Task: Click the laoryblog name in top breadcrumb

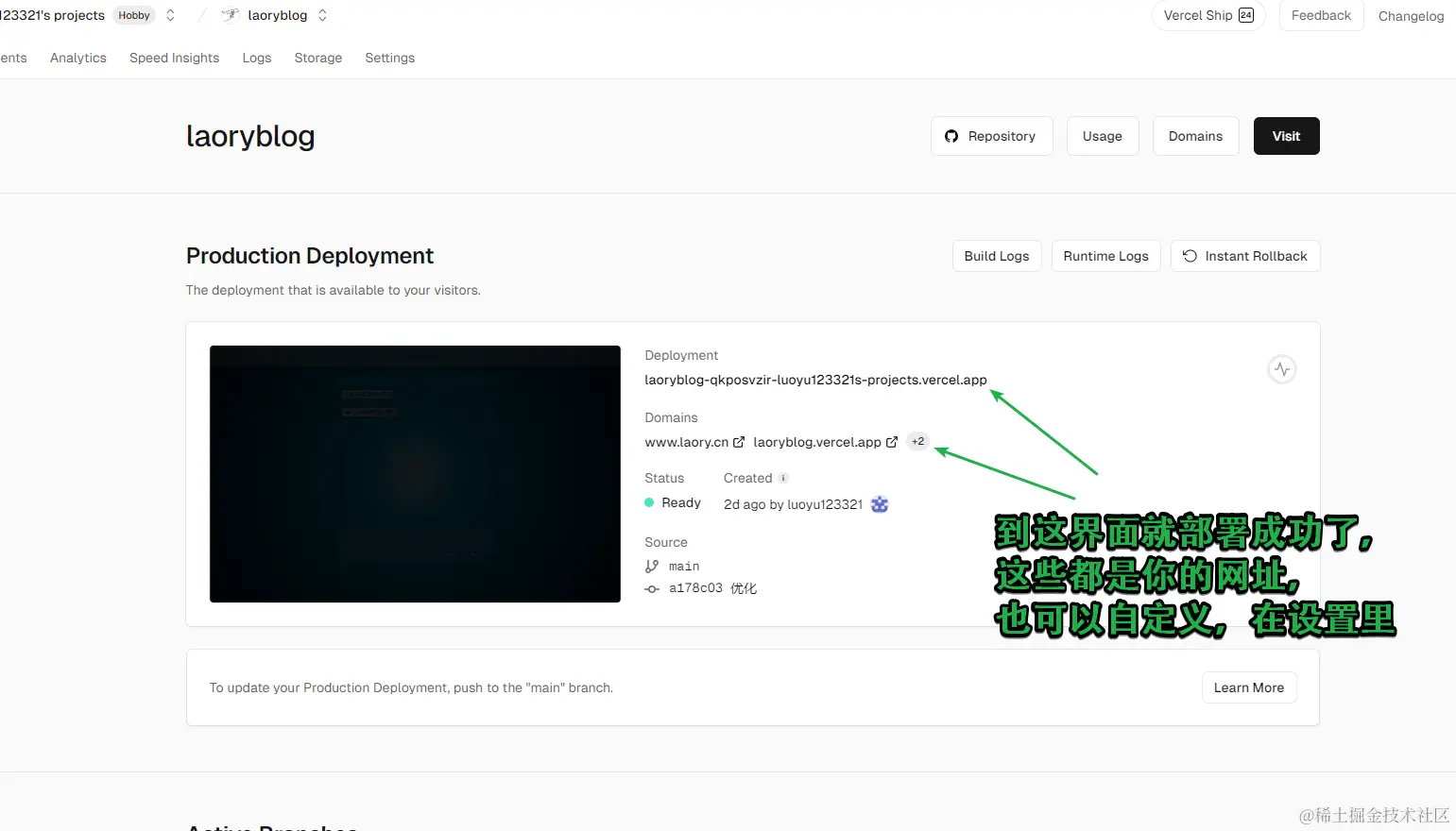Action: coord(278,15)
